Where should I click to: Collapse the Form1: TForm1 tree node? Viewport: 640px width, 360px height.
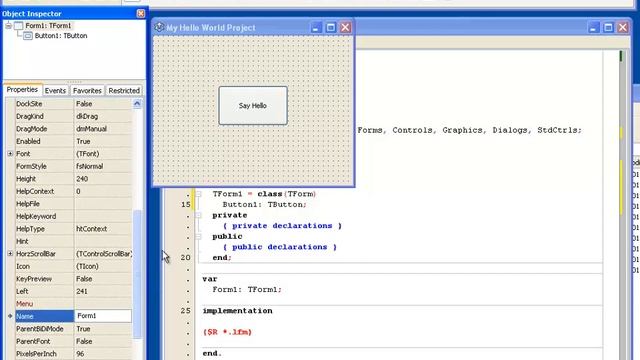click(8, 26)
